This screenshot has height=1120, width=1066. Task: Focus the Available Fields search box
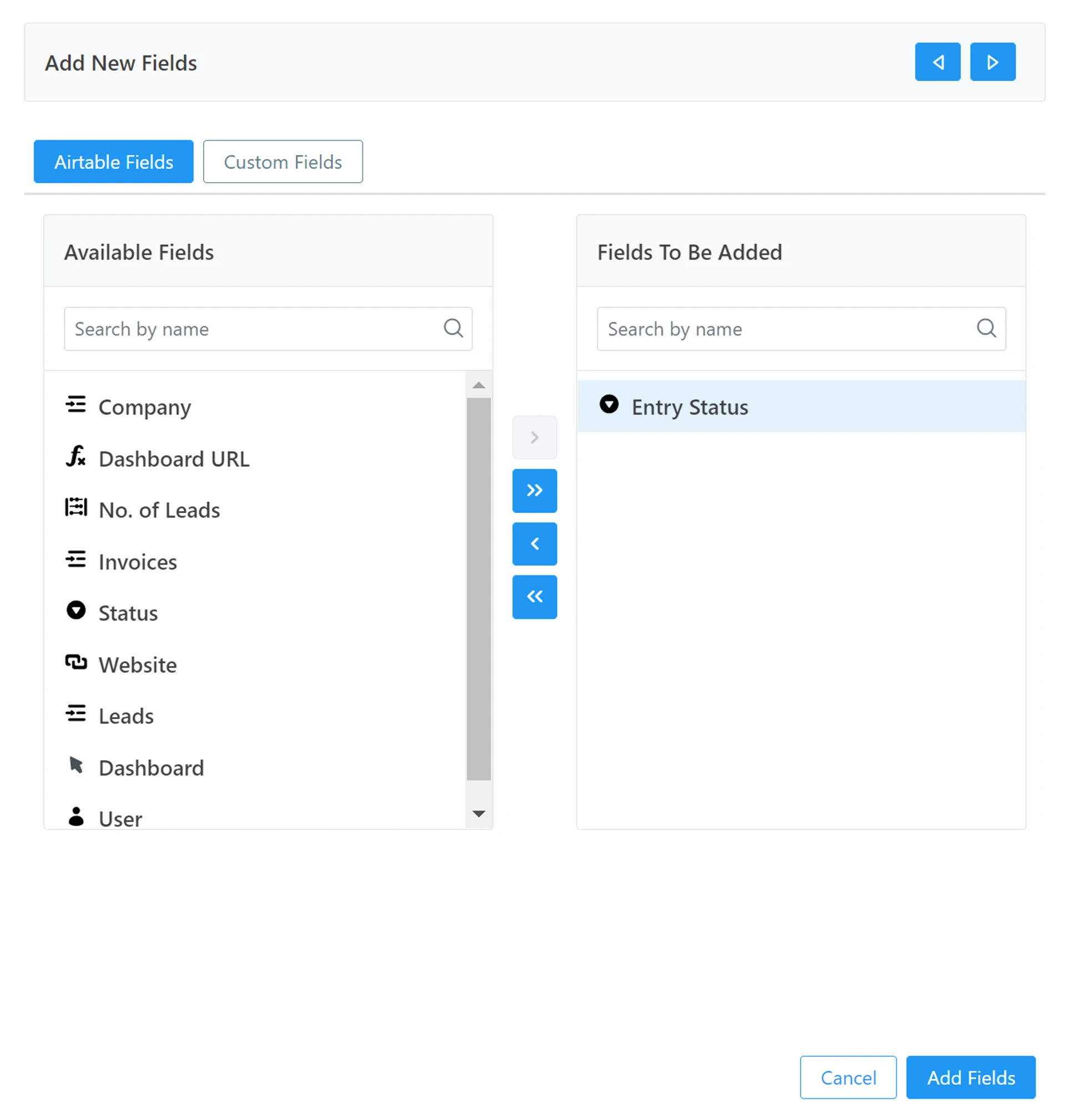point(253,329)
